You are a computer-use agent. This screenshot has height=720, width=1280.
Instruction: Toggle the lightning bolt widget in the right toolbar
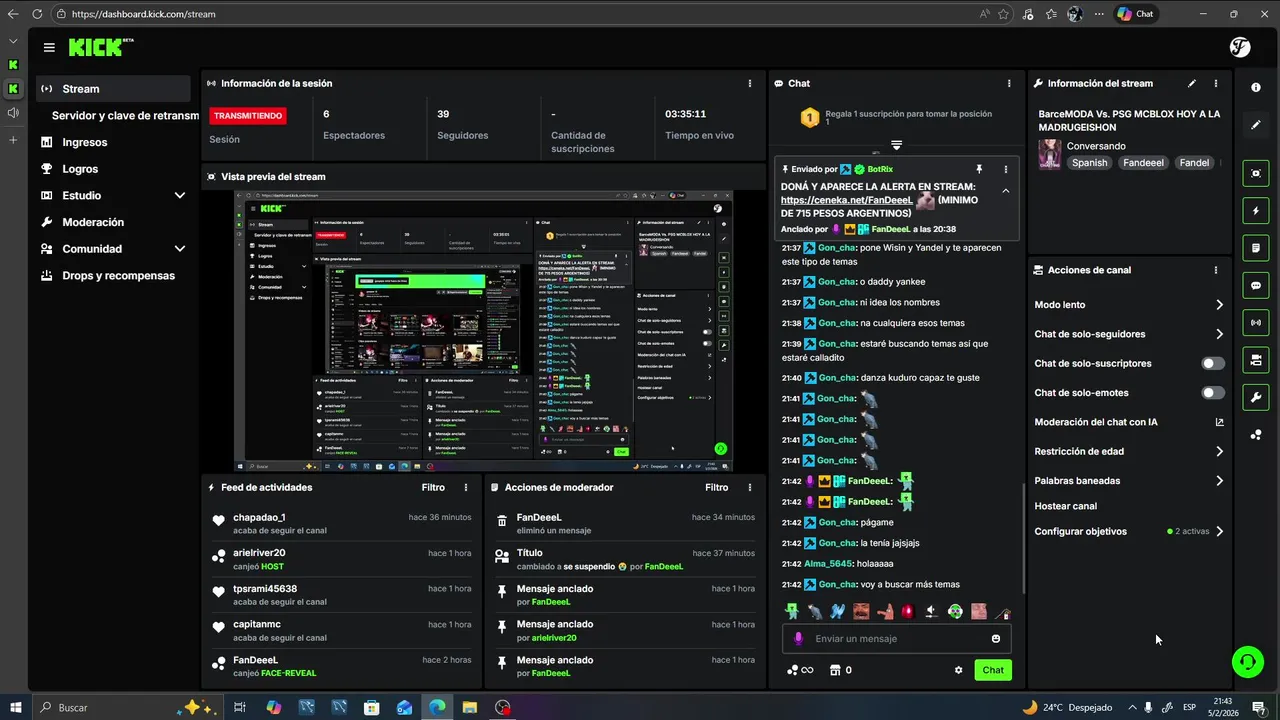(x=1256, y=211)
